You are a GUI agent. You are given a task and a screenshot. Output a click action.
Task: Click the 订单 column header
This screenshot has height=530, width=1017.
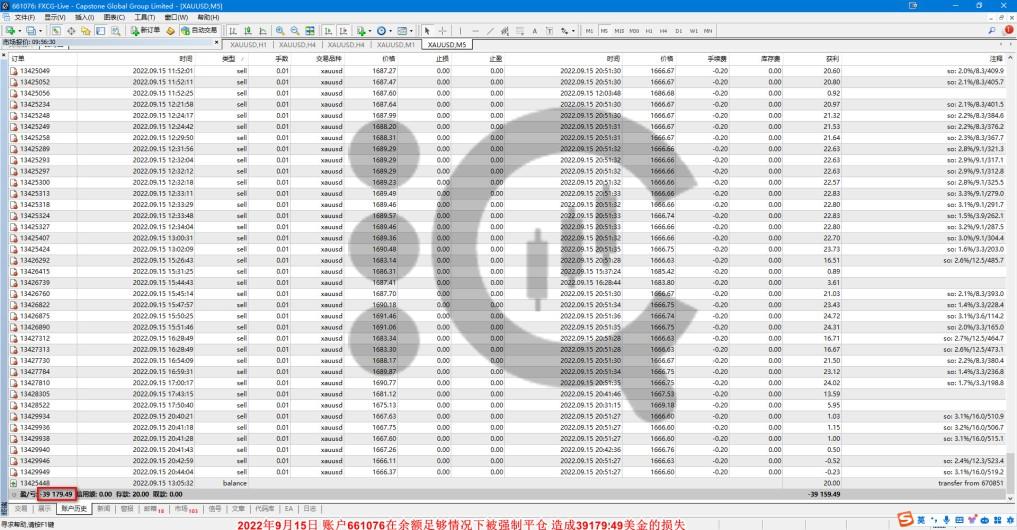[x=18, y=59]
